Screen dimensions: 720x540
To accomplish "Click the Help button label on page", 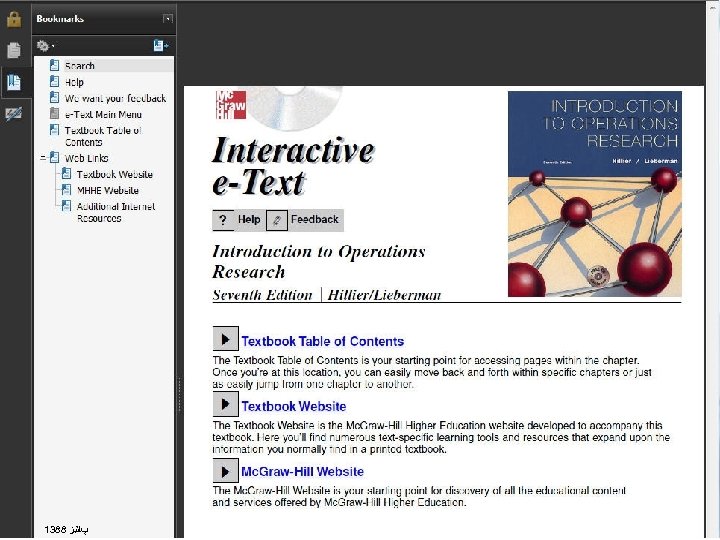I will click(249, 219).
